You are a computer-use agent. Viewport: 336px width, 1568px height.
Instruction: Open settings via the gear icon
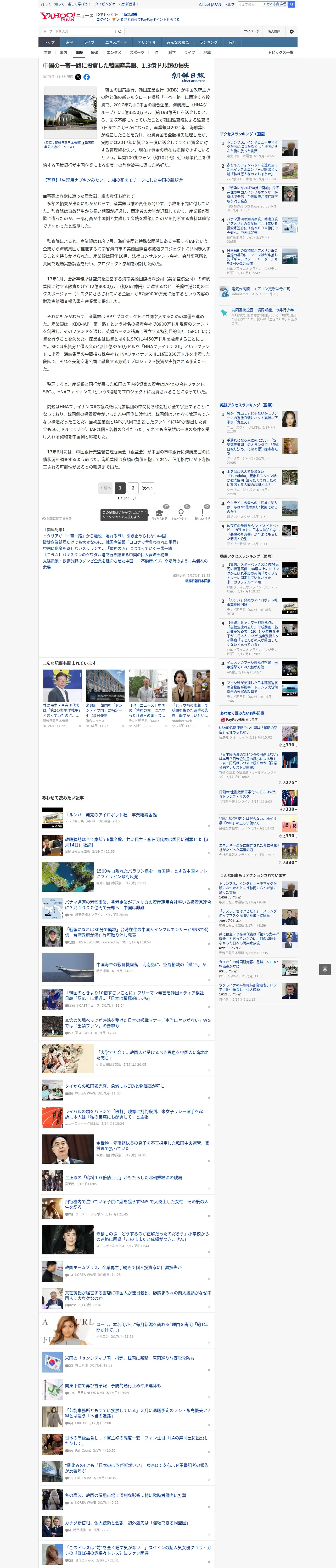point(292,31)
